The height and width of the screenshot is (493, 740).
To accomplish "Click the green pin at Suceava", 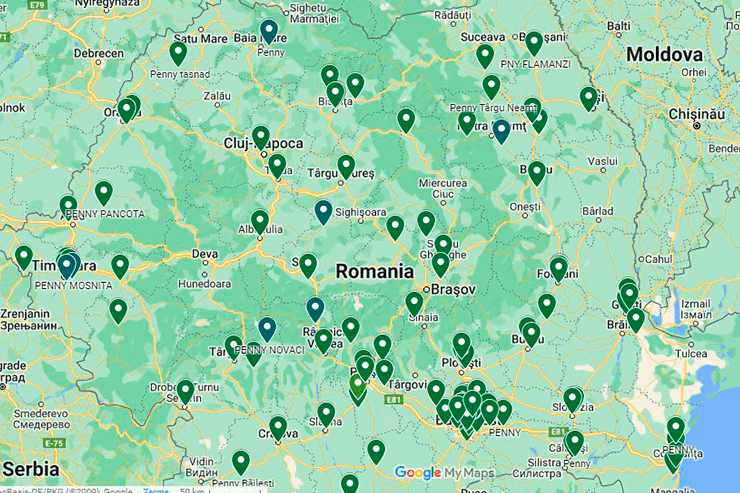I will coord(485,56).
